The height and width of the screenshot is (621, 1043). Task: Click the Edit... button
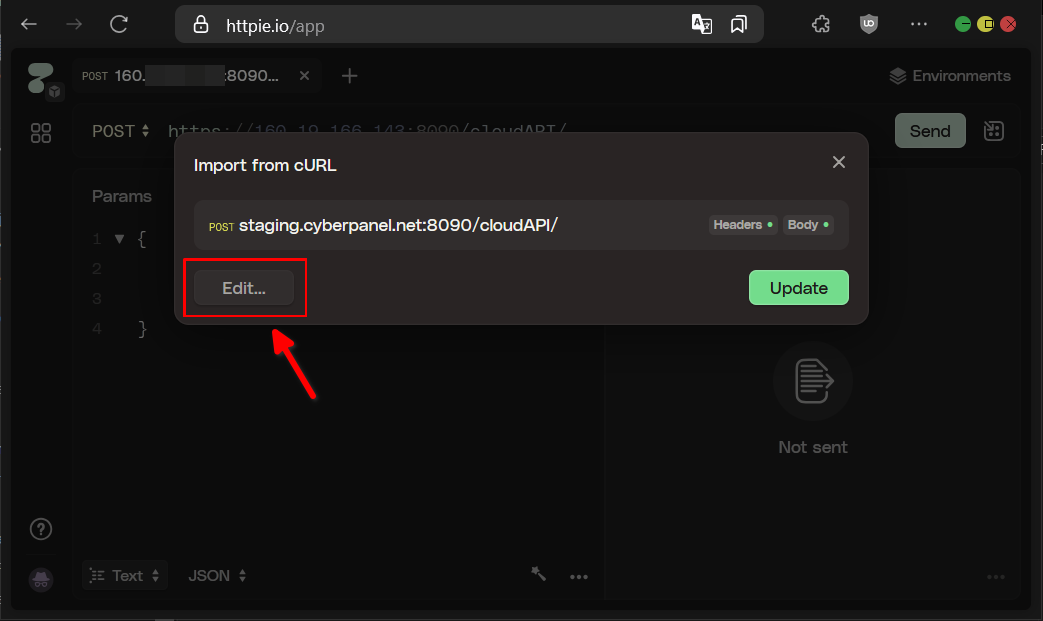[x=244, y=288]
